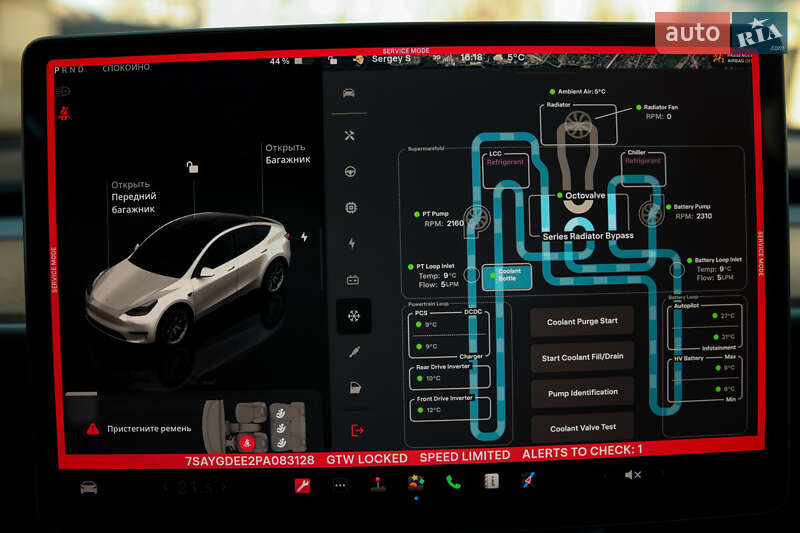Open the three-dots app launcher in dock
The image size is (800, 533).
point(340,486)
